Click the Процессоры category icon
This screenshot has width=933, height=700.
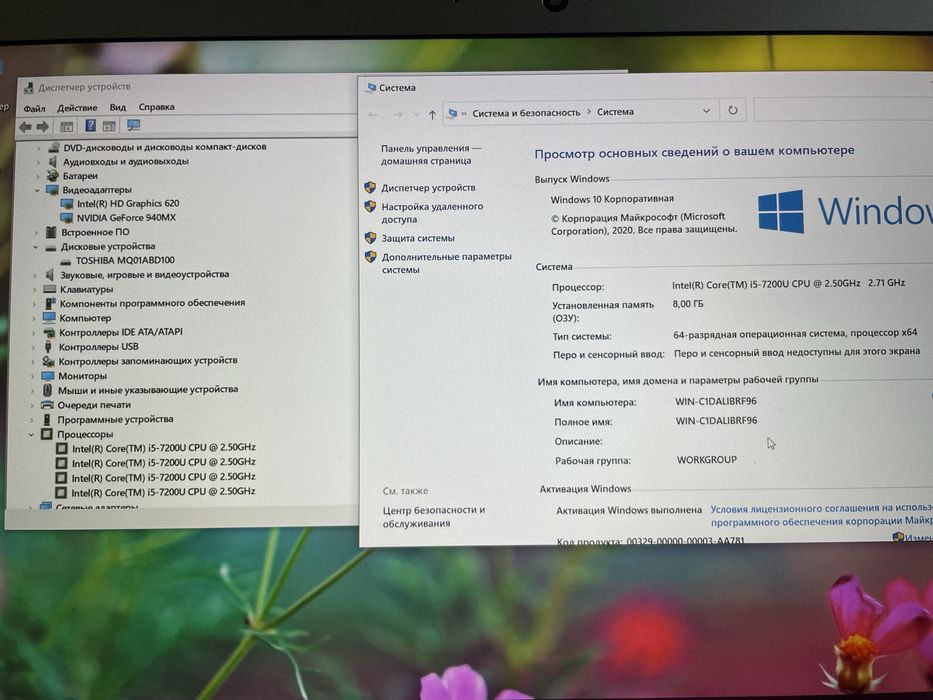click(46, 435)
